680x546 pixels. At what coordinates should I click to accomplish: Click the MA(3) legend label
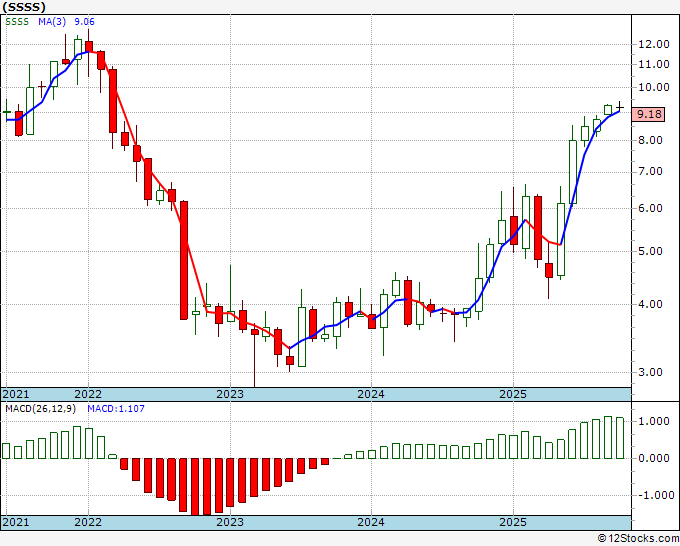(52, 22)
